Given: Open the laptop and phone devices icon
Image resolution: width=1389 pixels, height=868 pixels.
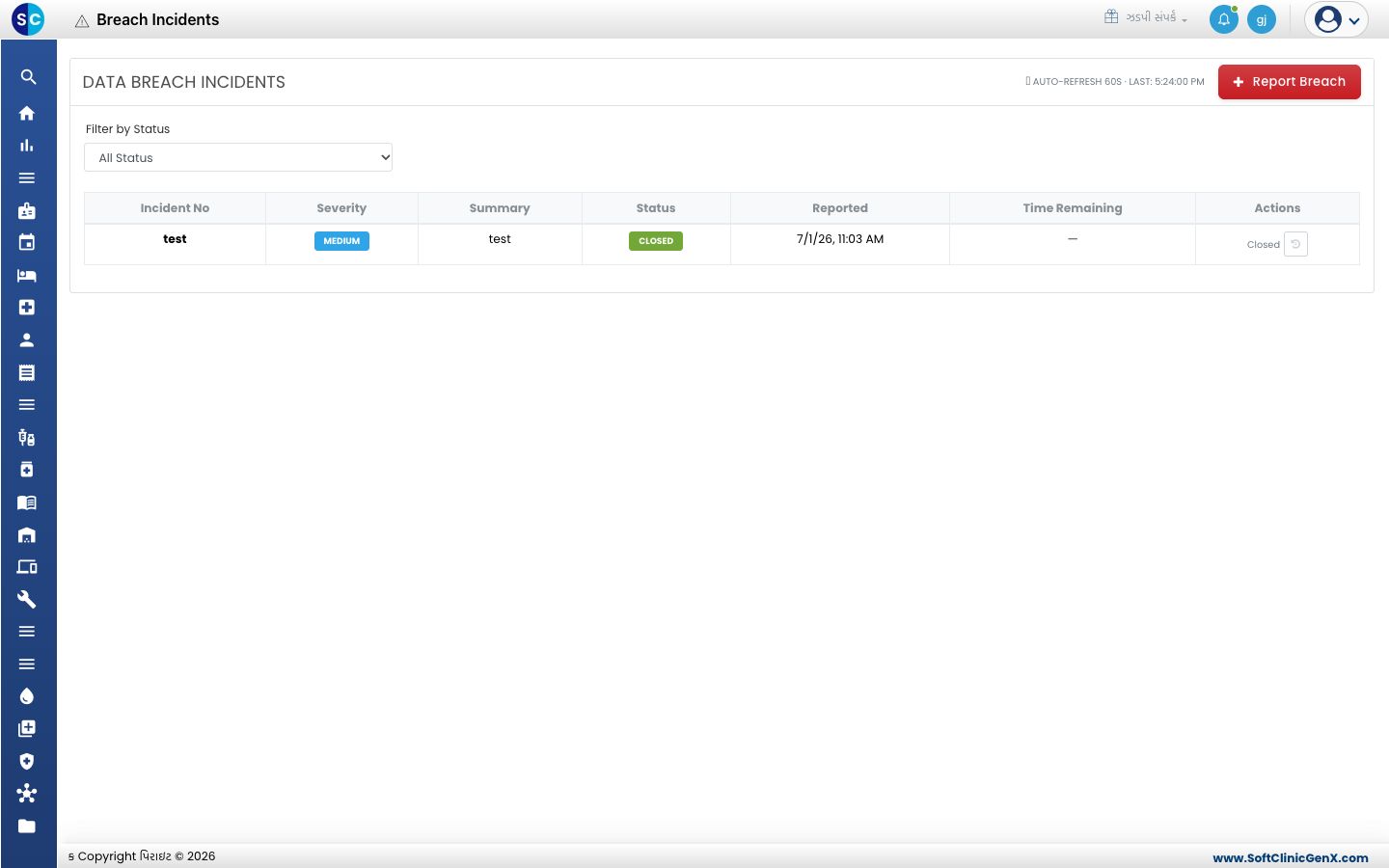Looking at the screenshot, I should pos(27,567).
